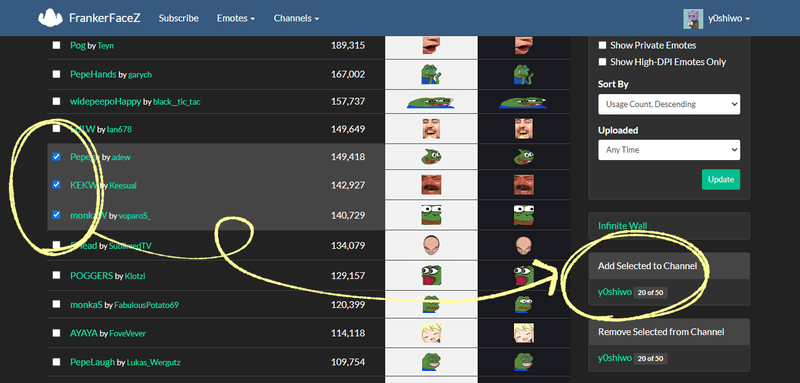Open the AYAYA emote link
Viewport: 800px width, 383px height.
pyautogui.click(x=84, y=333)
